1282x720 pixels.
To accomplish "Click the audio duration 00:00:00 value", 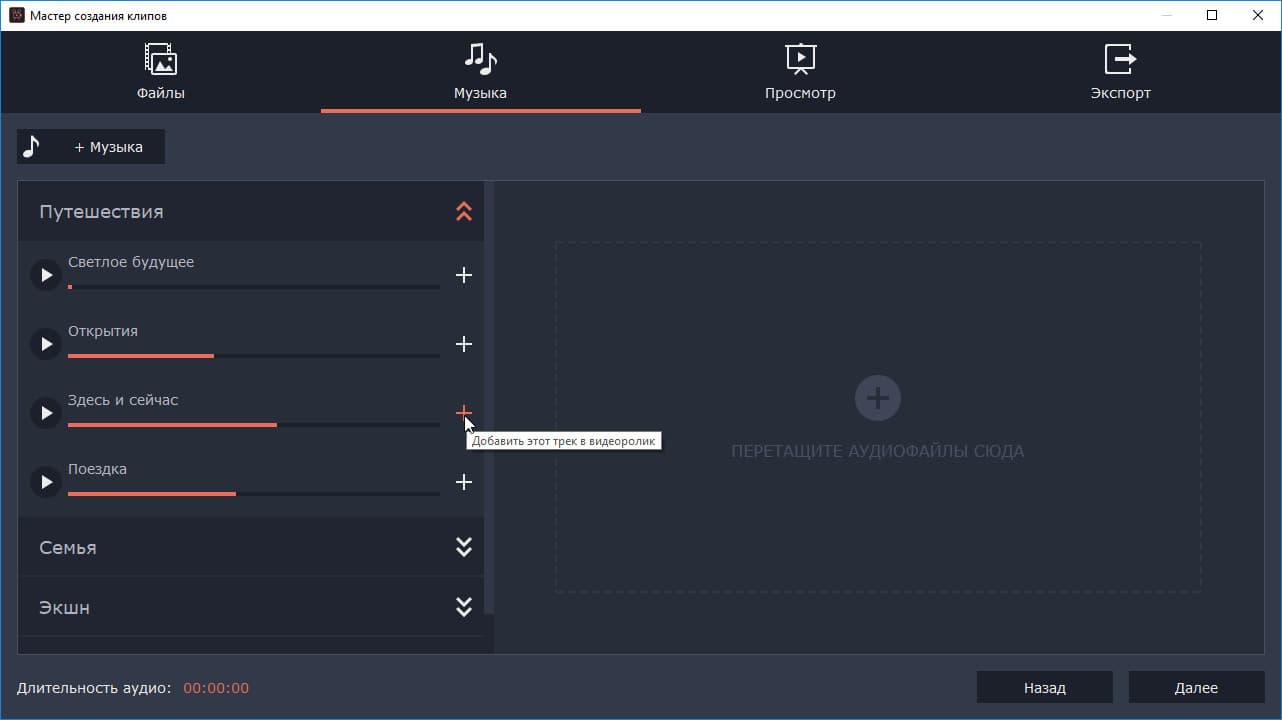I will (x=216, y=688).
